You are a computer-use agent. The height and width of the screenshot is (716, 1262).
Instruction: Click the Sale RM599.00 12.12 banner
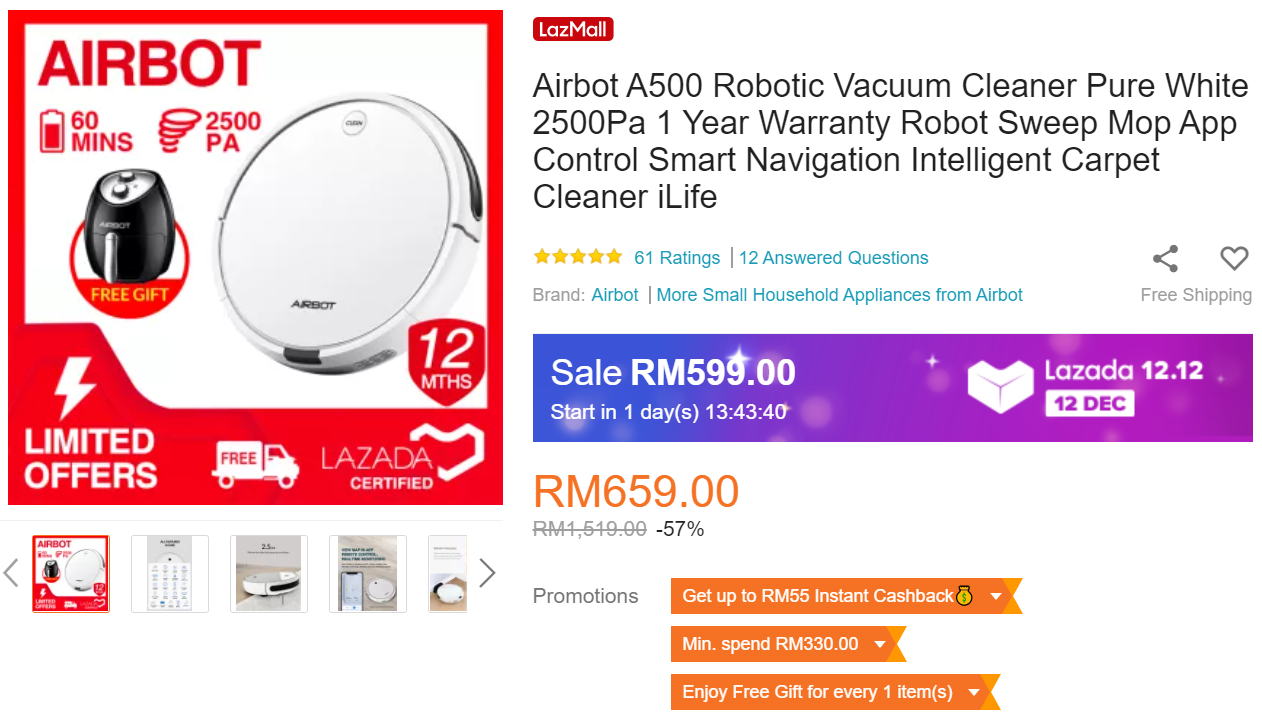pos(892,388)
